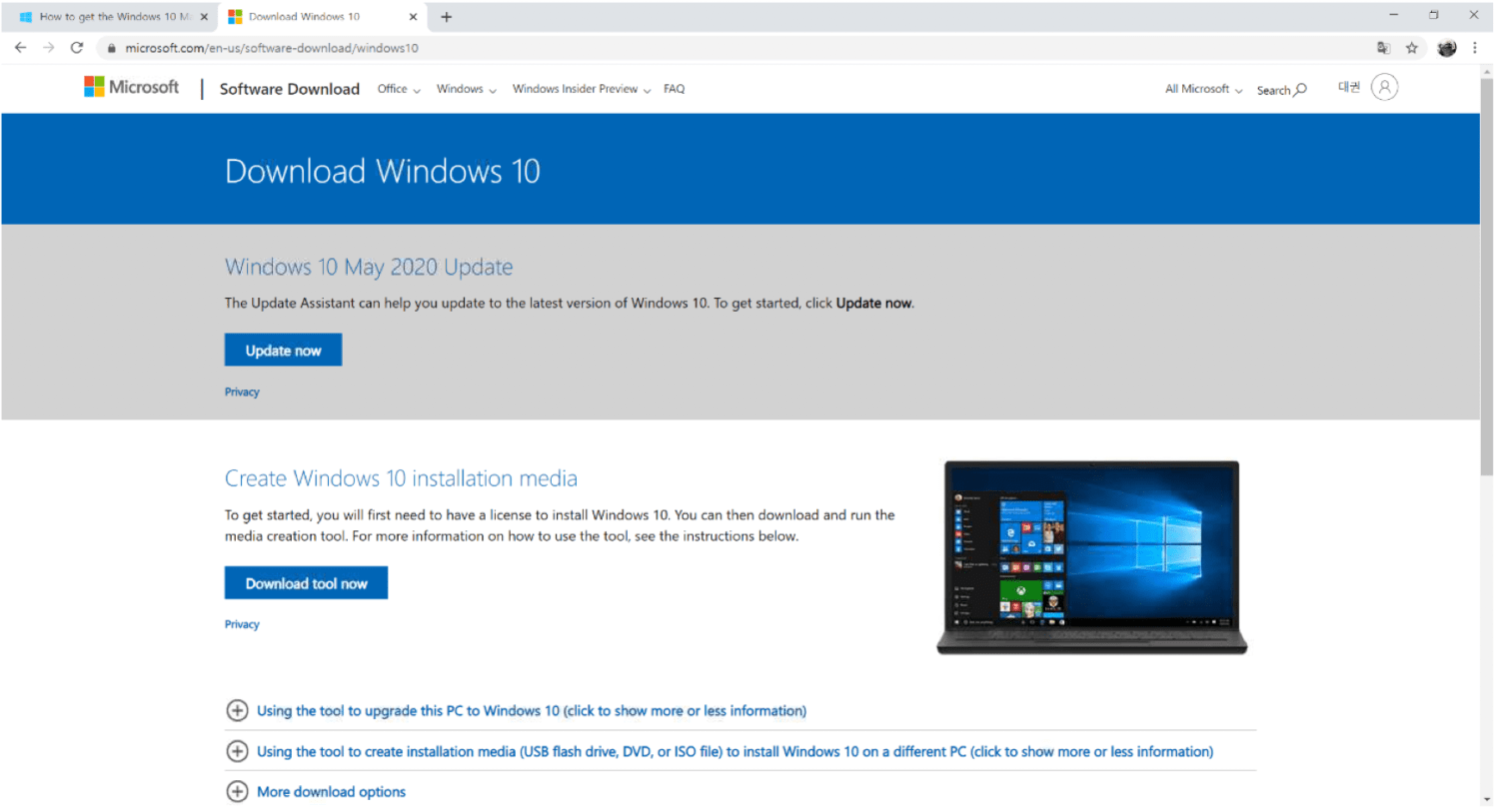Expand the All Microsoft menu
The image size is (1499, 812).
1203,89
